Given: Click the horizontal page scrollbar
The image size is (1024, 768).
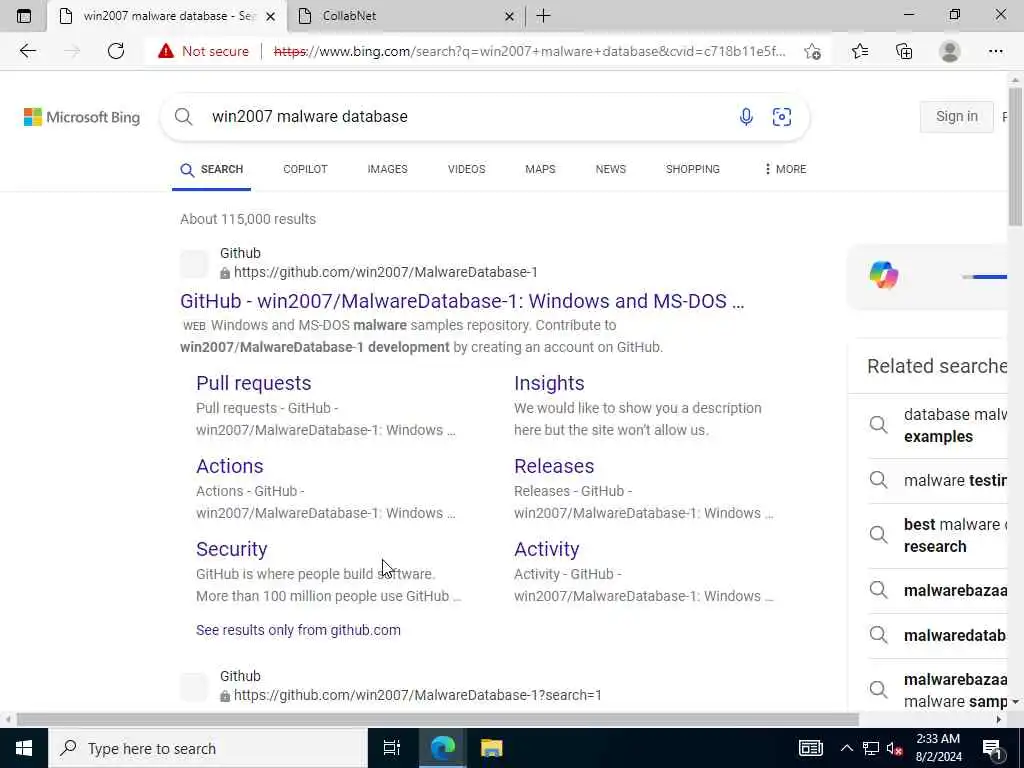Looking at the screenshot, I should pyautogui.click(x=438, y=720).
